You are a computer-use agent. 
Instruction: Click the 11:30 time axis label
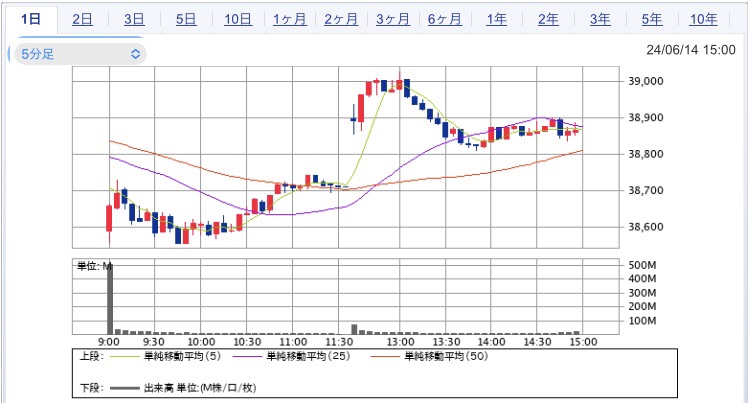339,342
